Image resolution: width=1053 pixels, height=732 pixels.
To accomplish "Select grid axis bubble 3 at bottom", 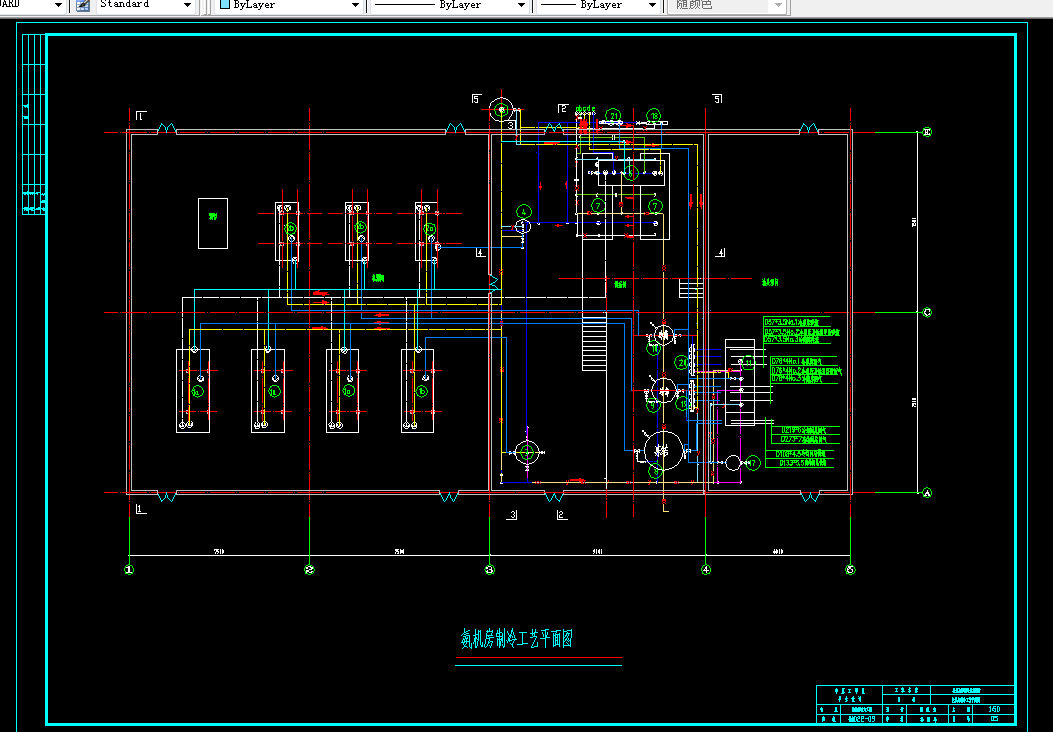I will (x=490, y=569).
